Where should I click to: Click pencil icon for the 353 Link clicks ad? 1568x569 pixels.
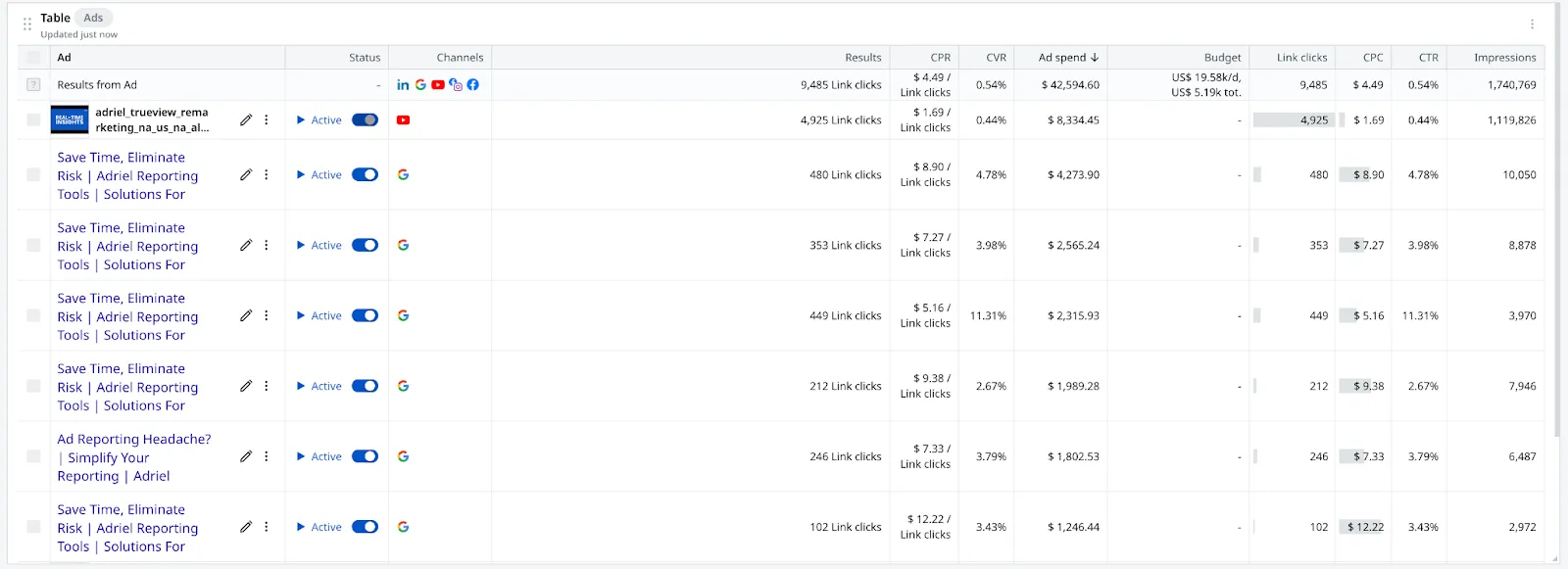coord(246,246)
